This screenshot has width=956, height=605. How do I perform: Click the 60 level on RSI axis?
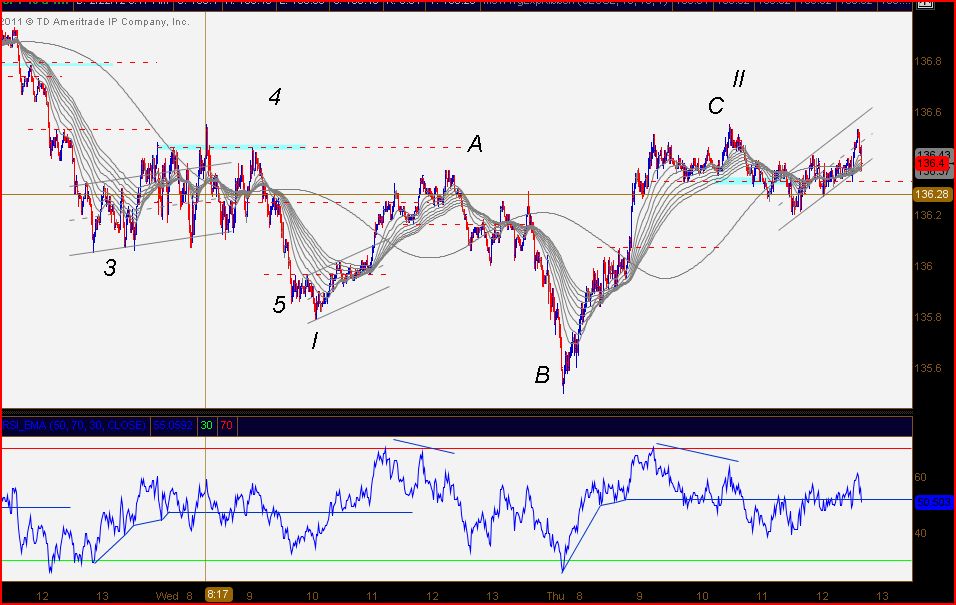(921, 478)
